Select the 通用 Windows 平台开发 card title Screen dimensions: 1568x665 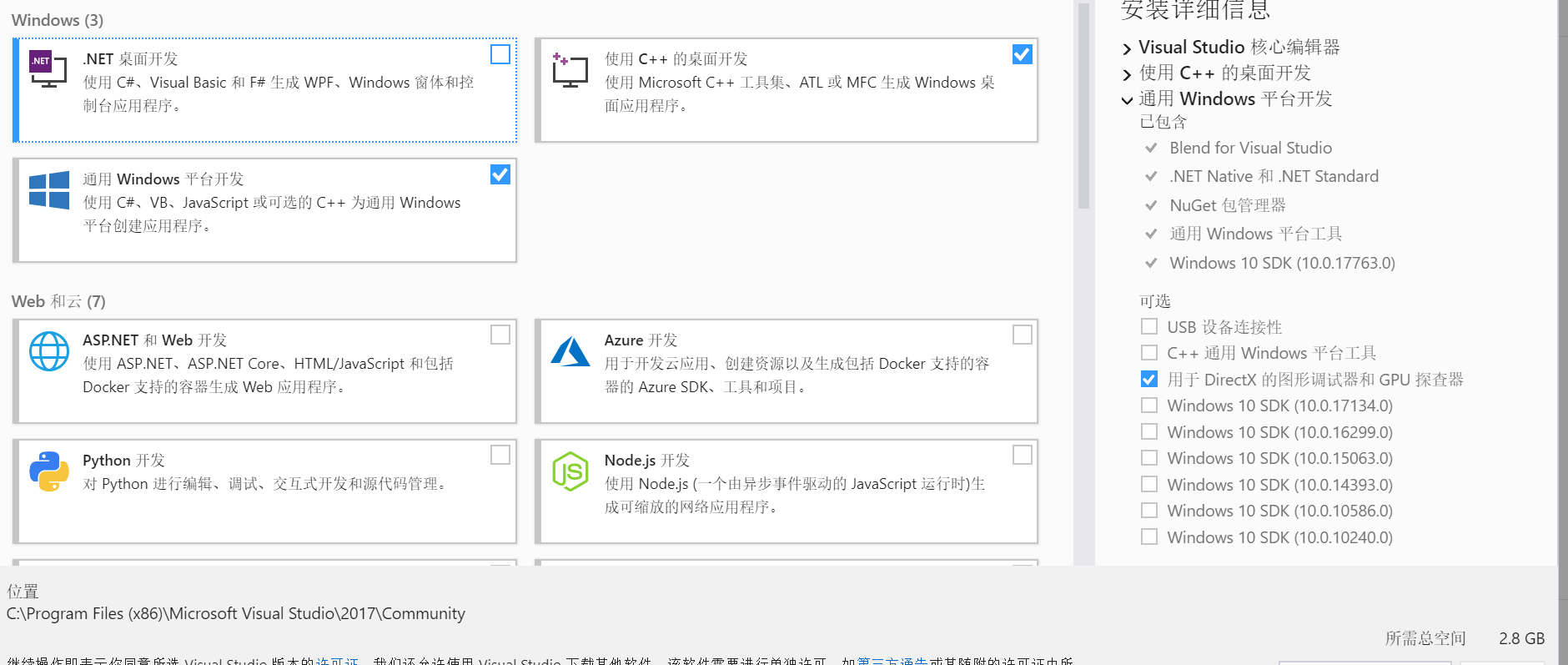click(163, 179)
